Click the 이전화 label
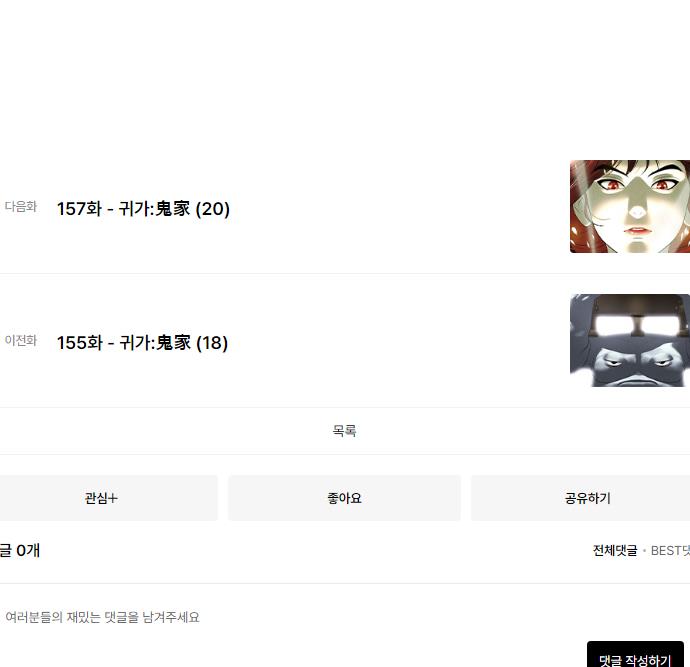The image size is (690, 667). 21,340
